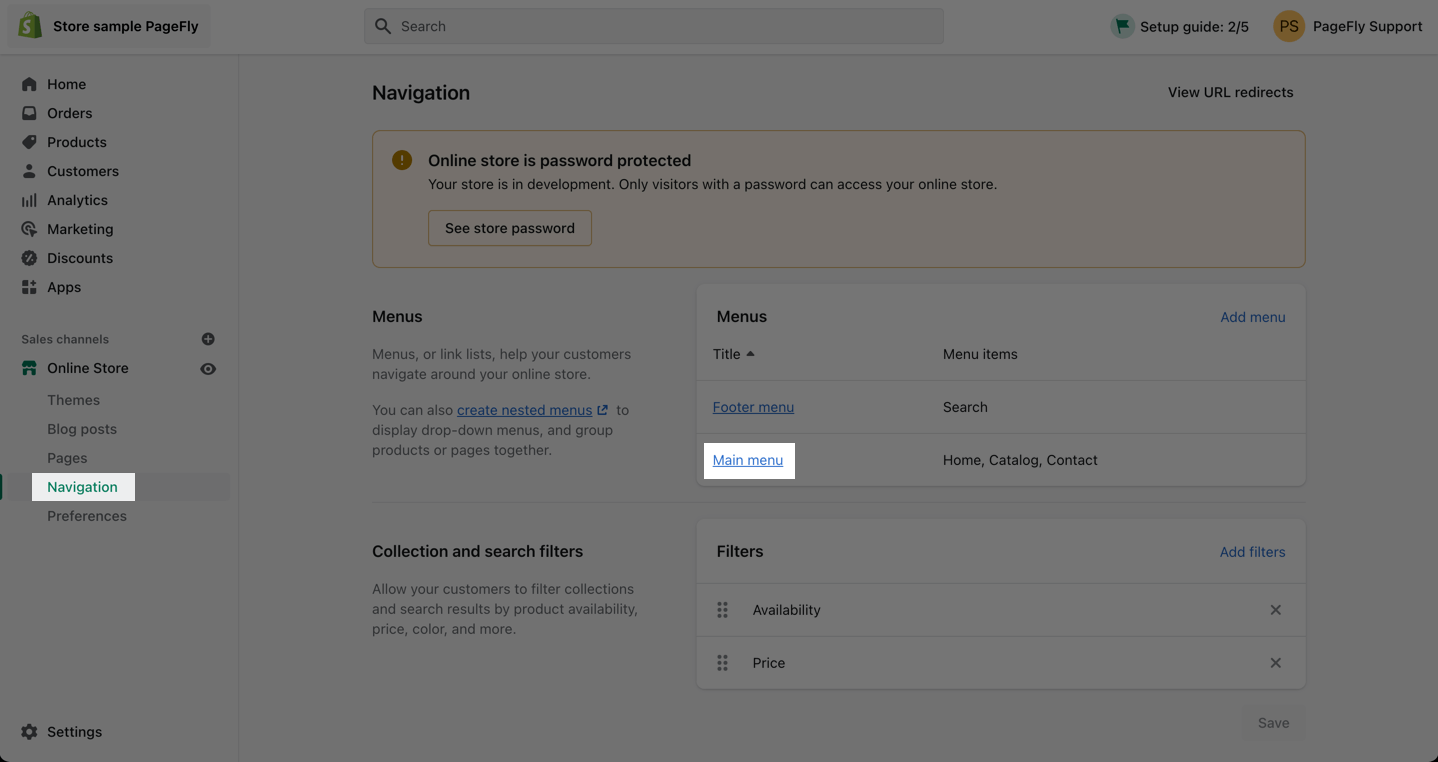Click the Save button
Screen dimensions: 1438x762
click(1273, 723)
